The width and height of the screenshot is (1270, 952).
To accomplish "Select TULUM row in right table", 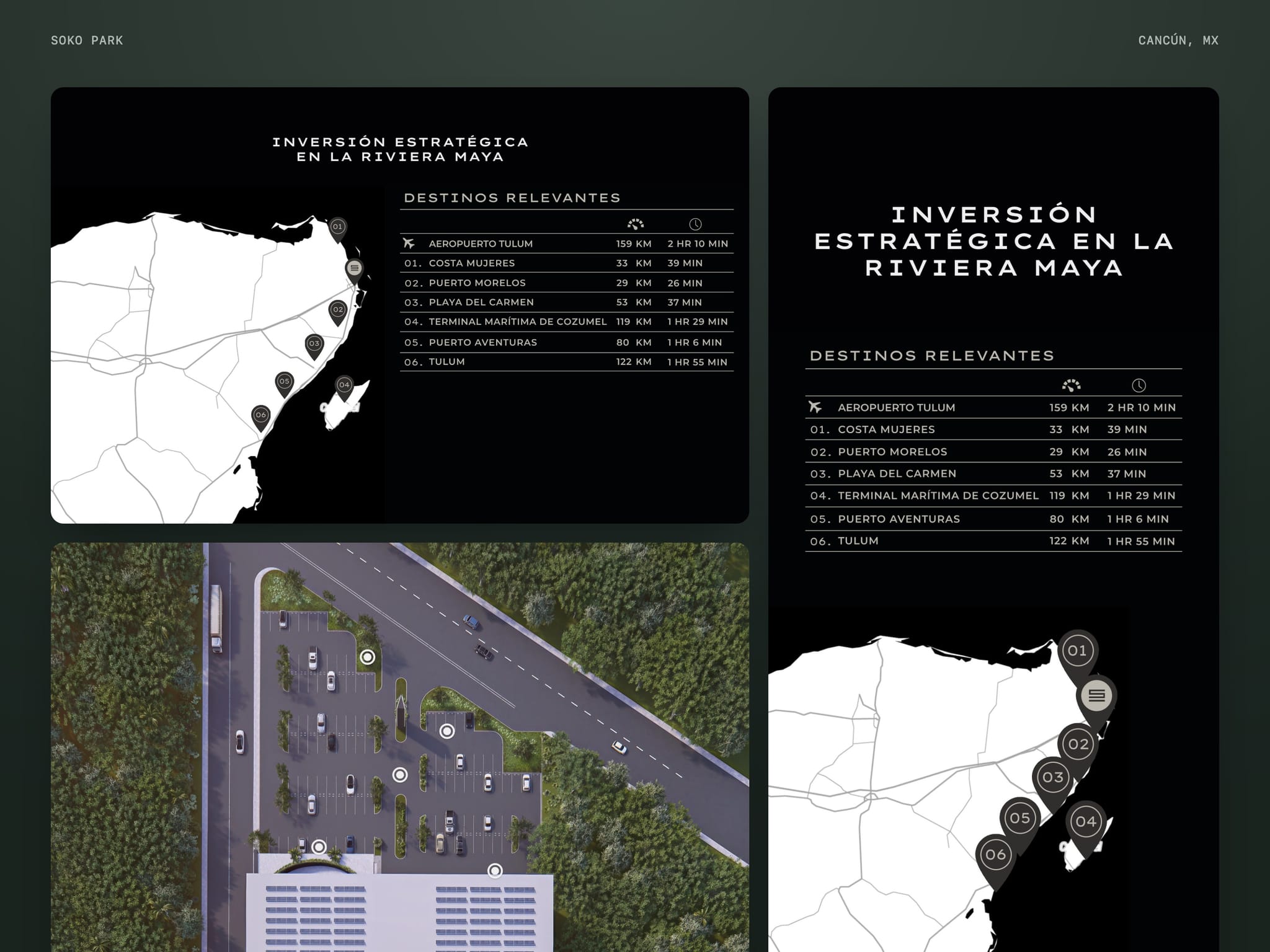I will (993, 541).
